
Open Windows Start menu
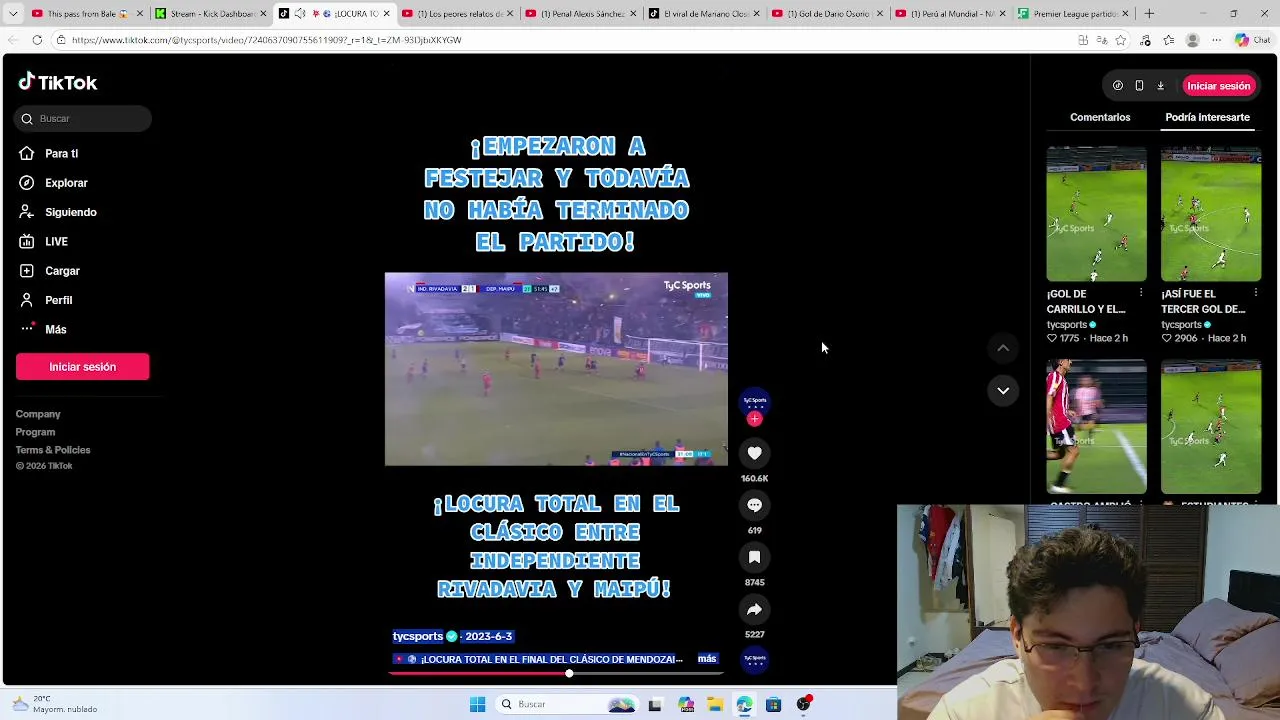[477, 704]
